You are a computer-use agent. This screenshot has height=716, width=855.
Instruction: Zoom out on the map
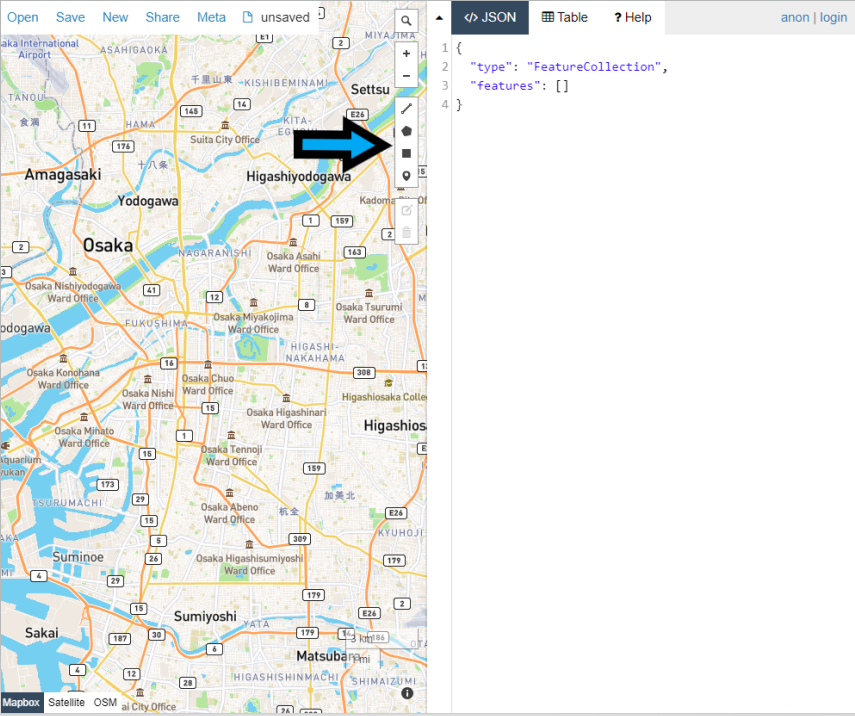[406, 75]
